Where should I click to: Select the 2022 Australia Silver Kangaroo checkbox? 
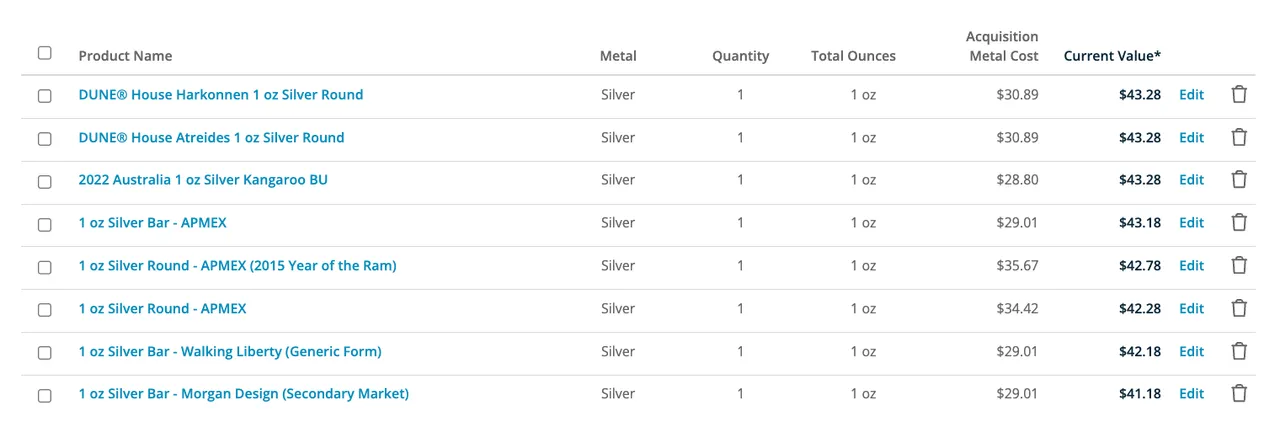pyautogui.click(x=45, y=182)
